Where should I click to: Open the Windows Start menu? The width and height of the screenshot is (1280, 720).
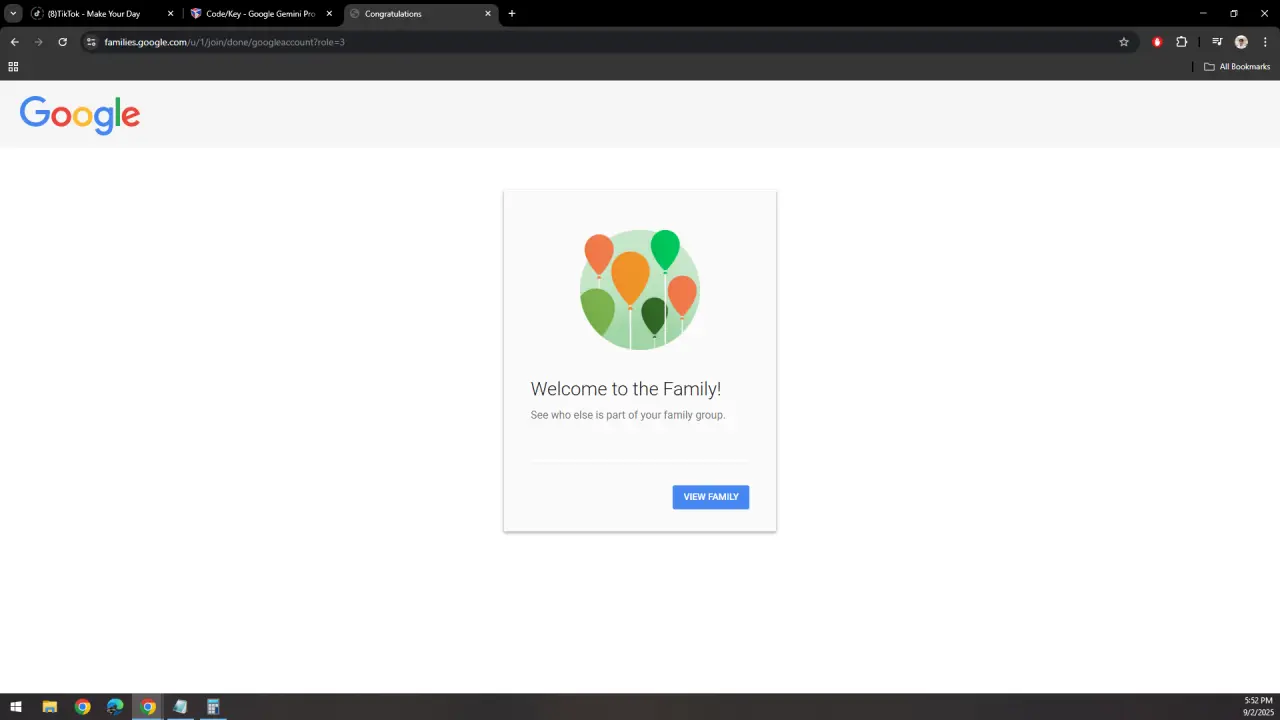click(16, 707)
